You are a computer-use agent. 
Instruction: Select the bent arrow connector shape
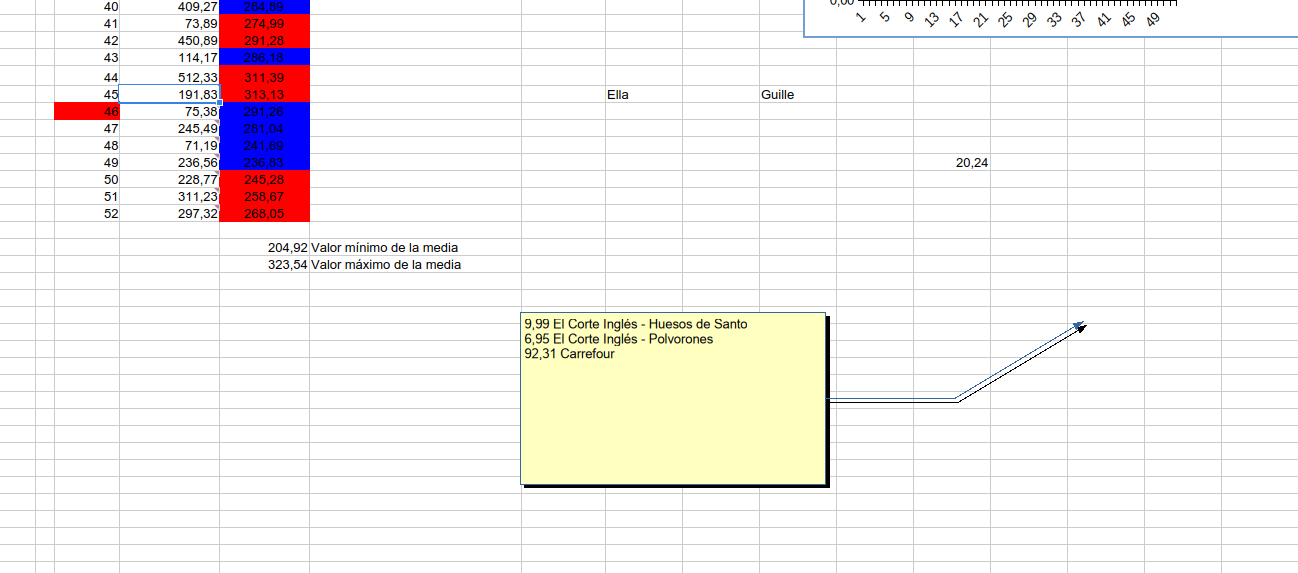coord(955,398)
